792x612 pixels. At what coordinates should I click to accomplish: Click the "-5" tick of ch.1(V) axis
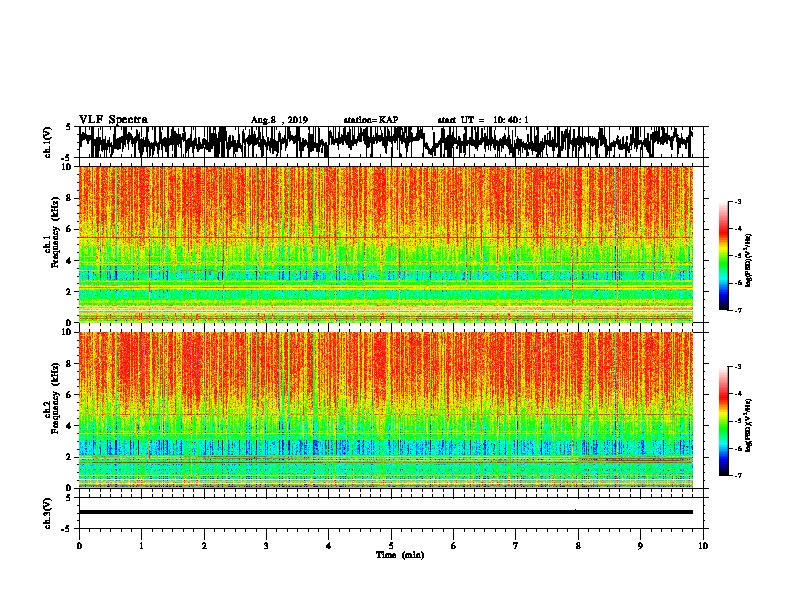pos(68,158)
